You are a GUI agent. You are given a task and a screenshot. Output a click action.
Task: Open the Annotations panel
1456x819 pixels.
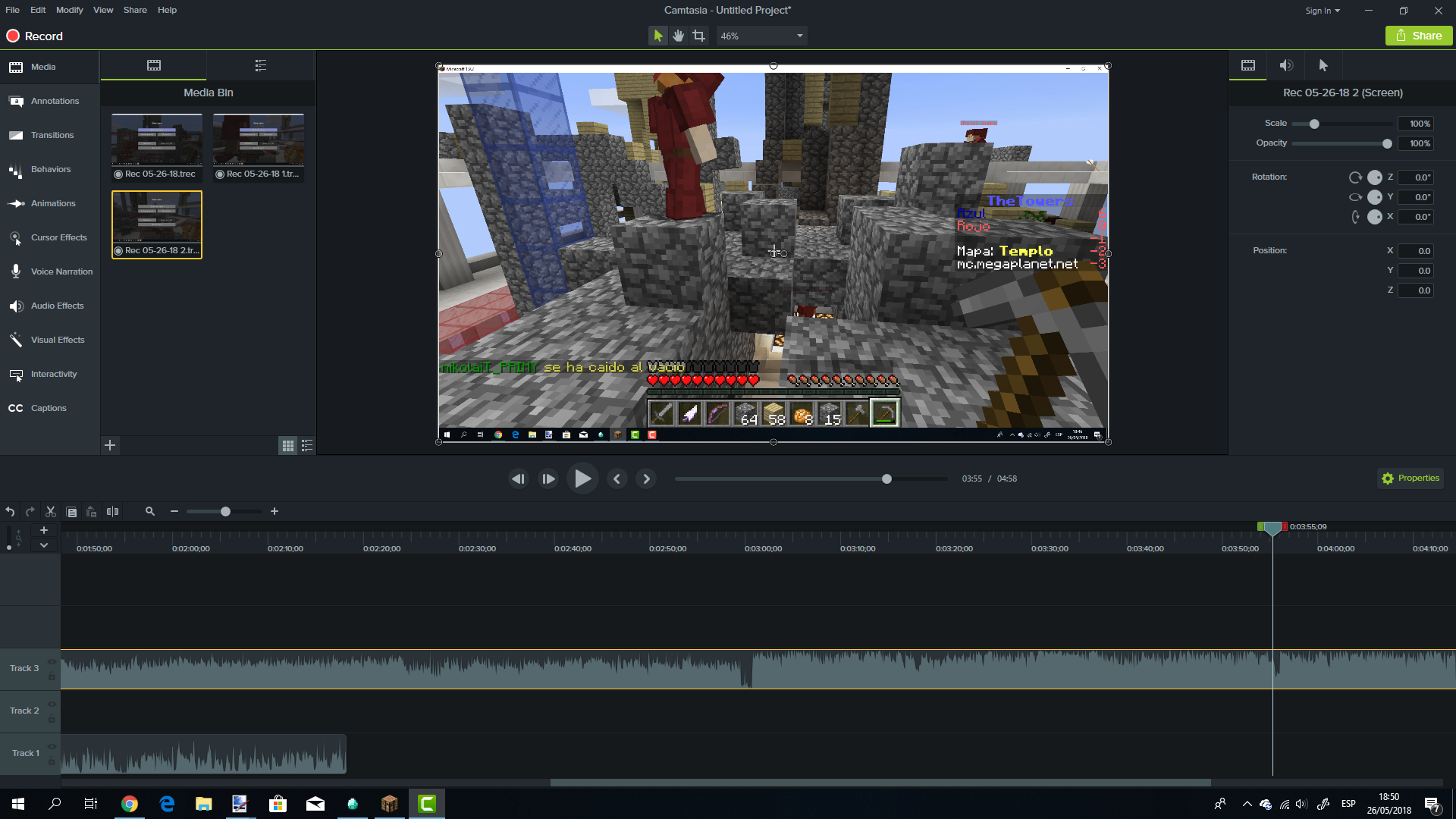(49, 101)
